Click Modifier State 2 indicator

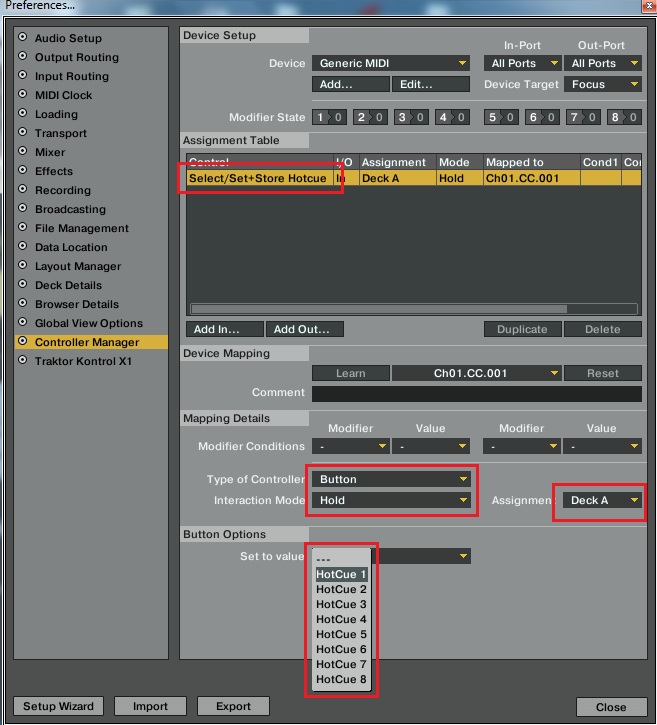point(370,117)
